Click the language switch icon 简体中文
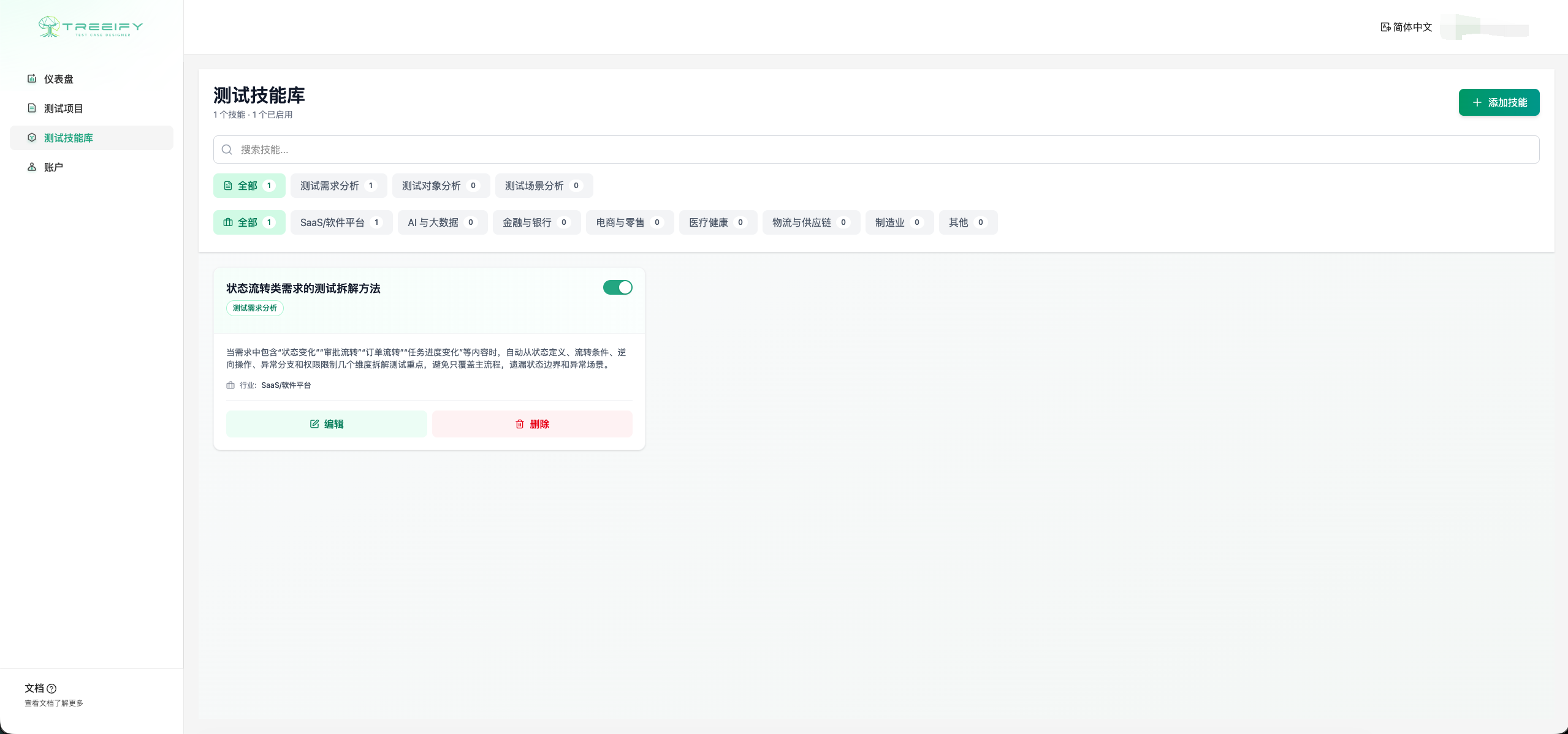The width and height of the screenshot is (1568, 734). pyautogui.click(x=1385, y=27)
